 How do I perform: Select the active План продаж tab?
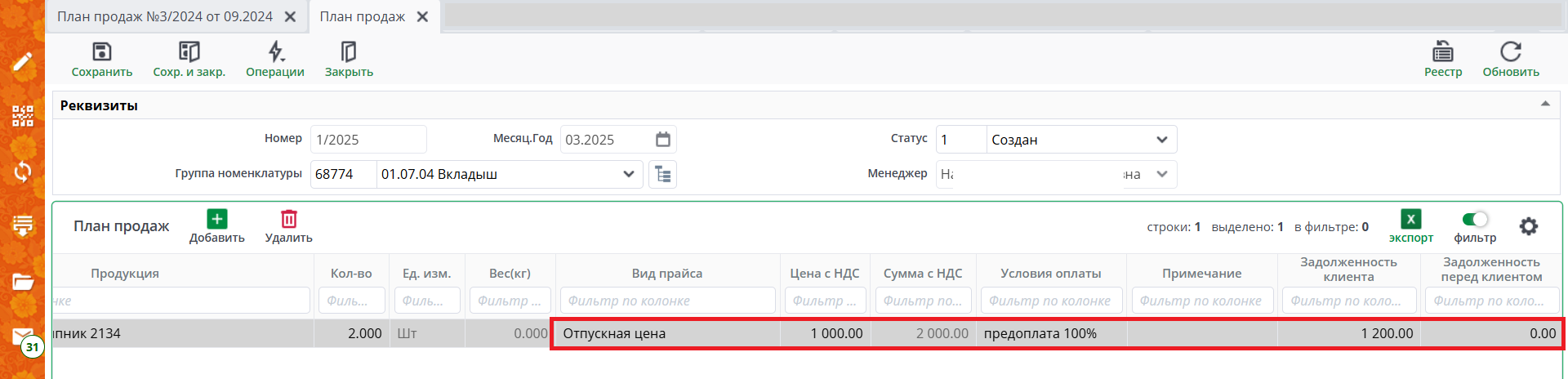coord(362,16)
